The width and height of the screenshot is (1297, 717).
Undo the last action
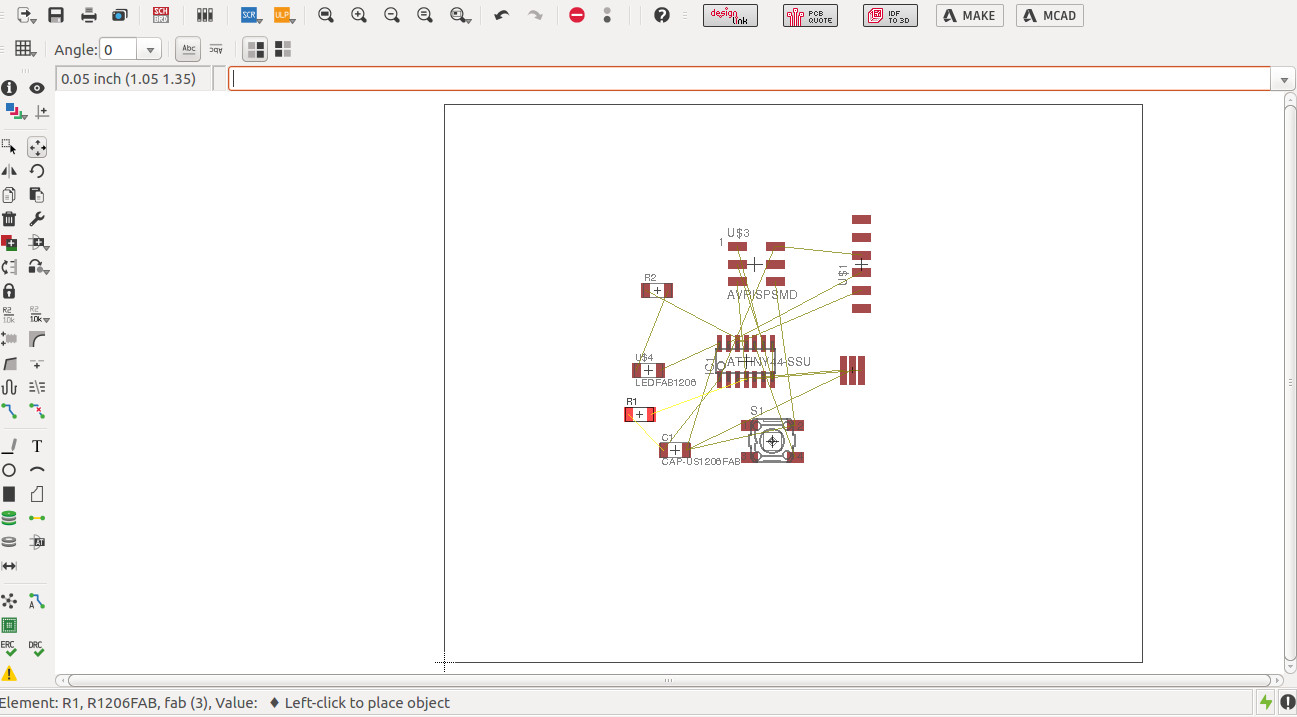point(502,15)
